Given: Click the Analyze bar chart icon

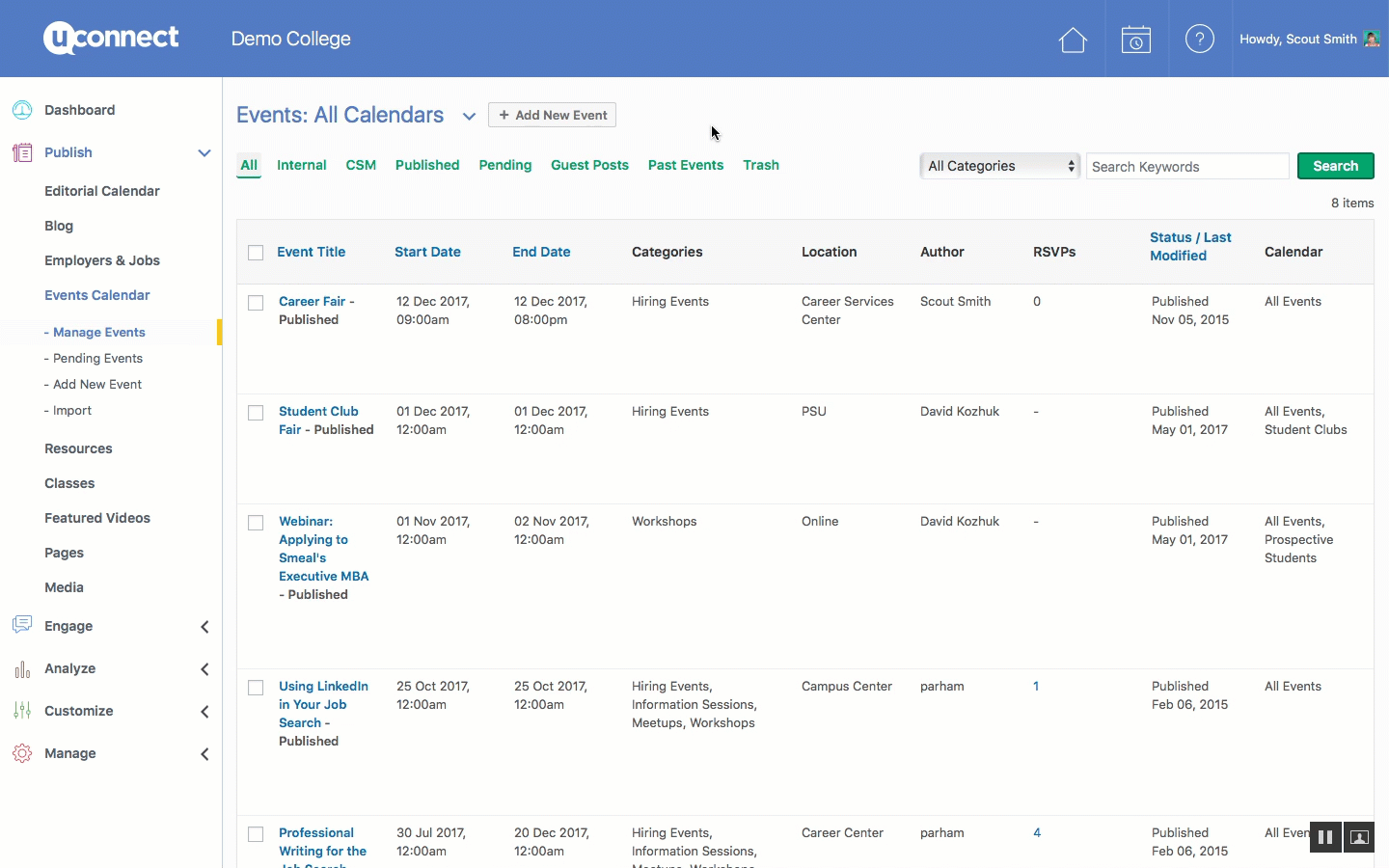Looking at the screenshot, I should point(22,668).
